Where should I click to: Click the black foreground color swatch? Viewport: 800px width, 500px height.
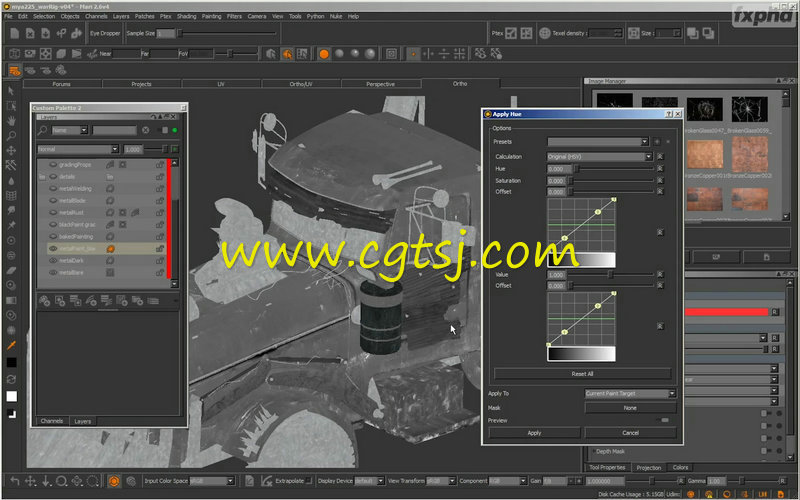(11, 362)
